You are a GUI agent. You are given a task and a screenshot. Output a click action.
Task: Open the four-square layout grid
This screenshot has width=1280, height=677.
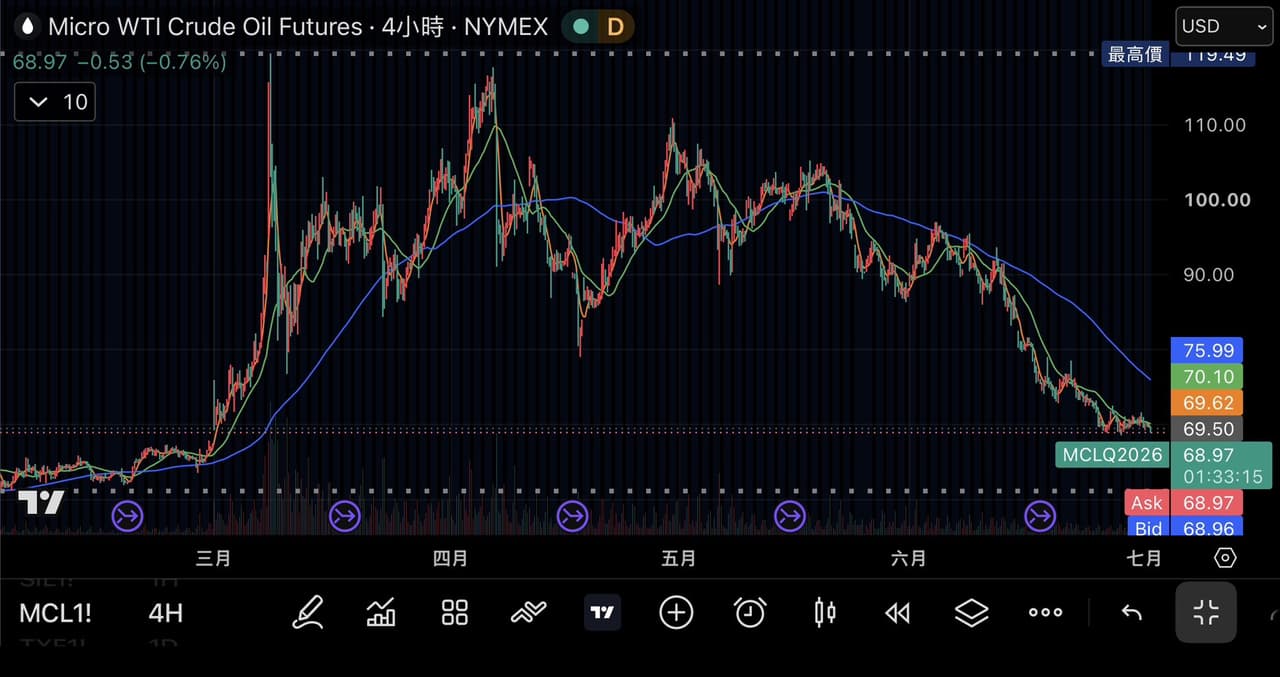[455, 613]
